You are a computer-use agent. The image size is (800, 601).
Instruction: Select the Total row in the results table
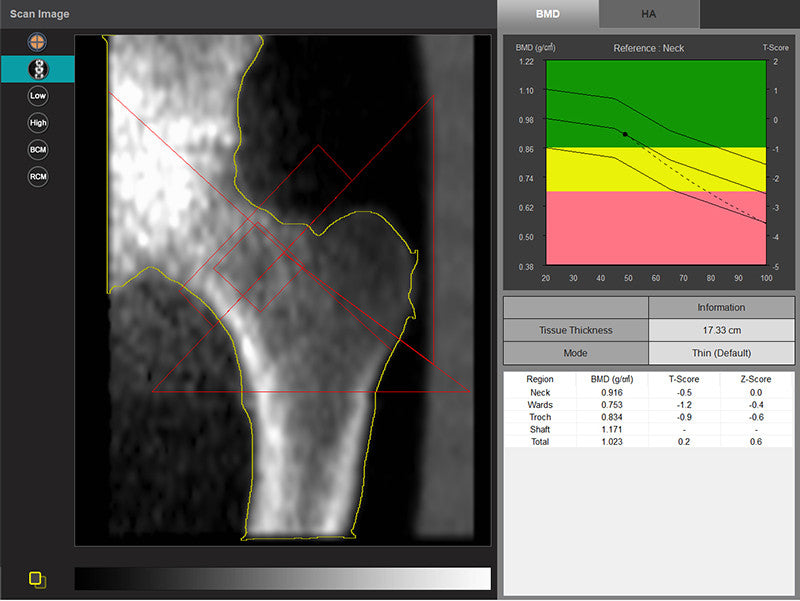648,441
